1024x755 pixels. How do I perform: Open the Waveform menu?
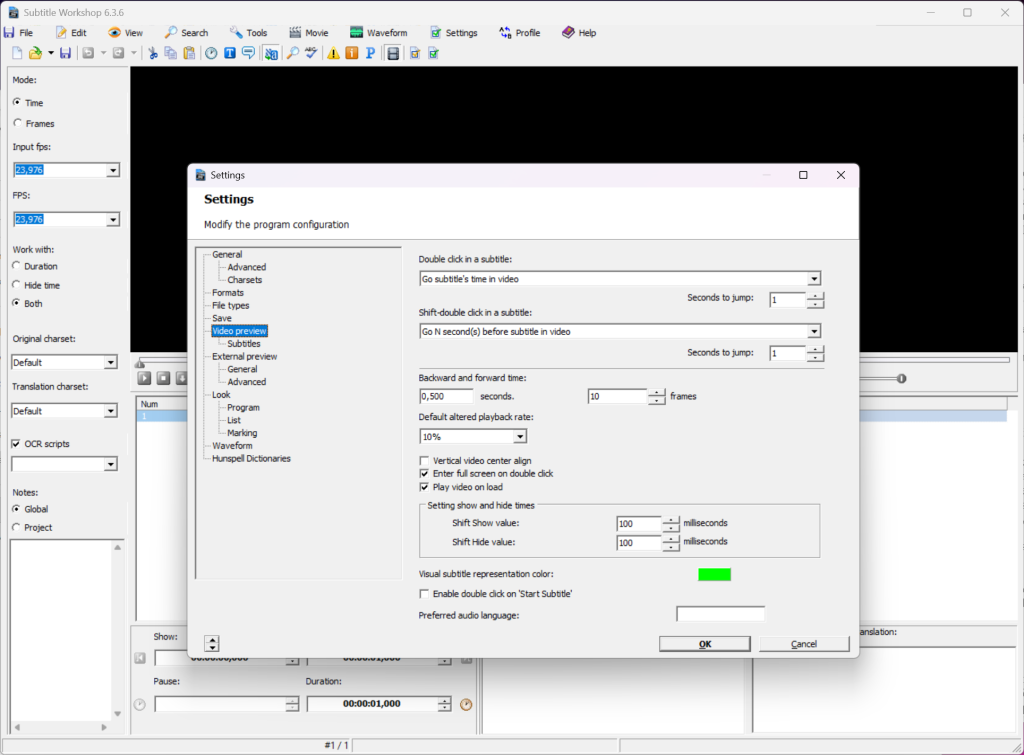tap(379, 33)
